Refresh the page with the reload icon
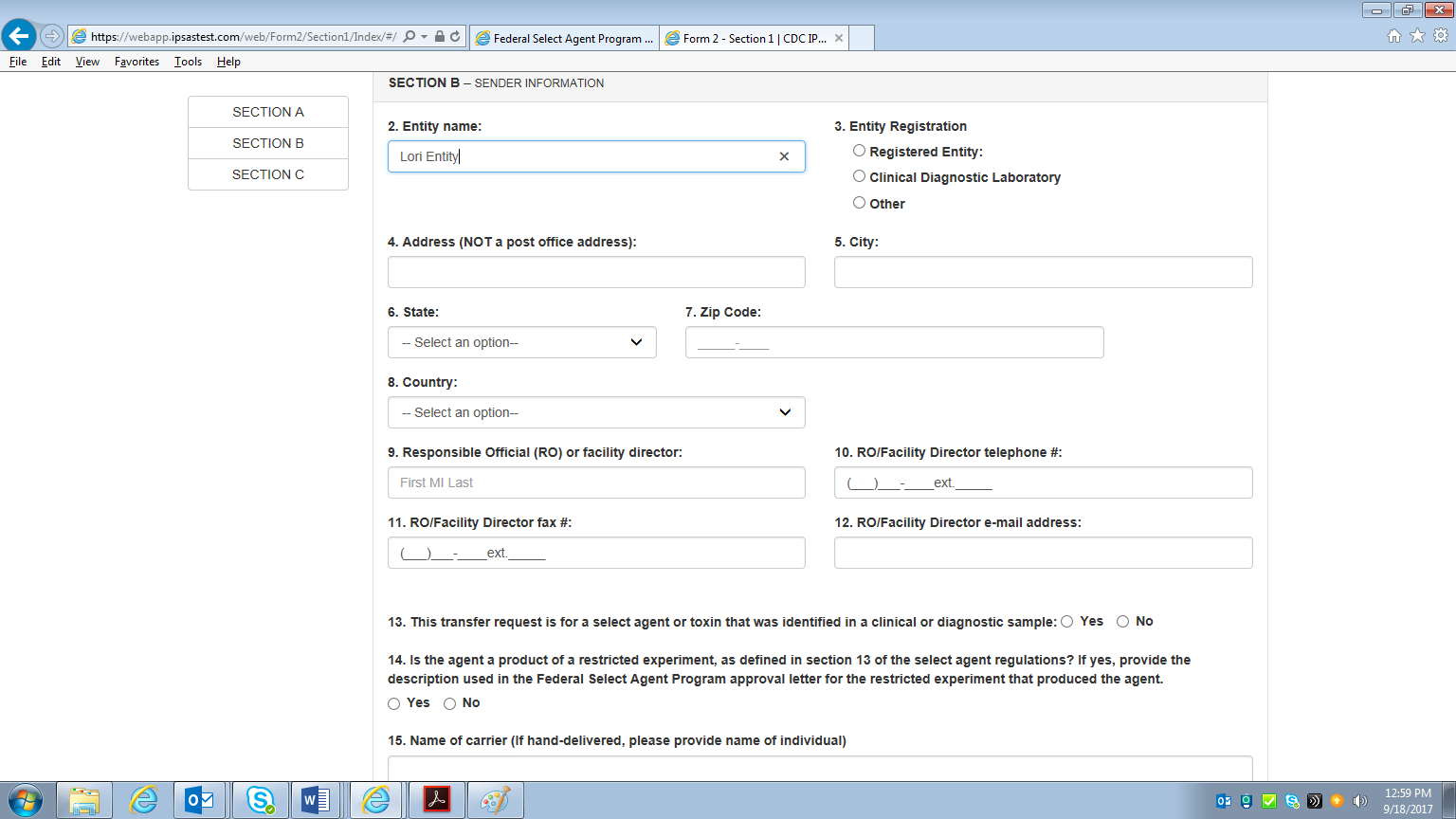Viewport: 1456px width, 819px height. coord(456,37)
